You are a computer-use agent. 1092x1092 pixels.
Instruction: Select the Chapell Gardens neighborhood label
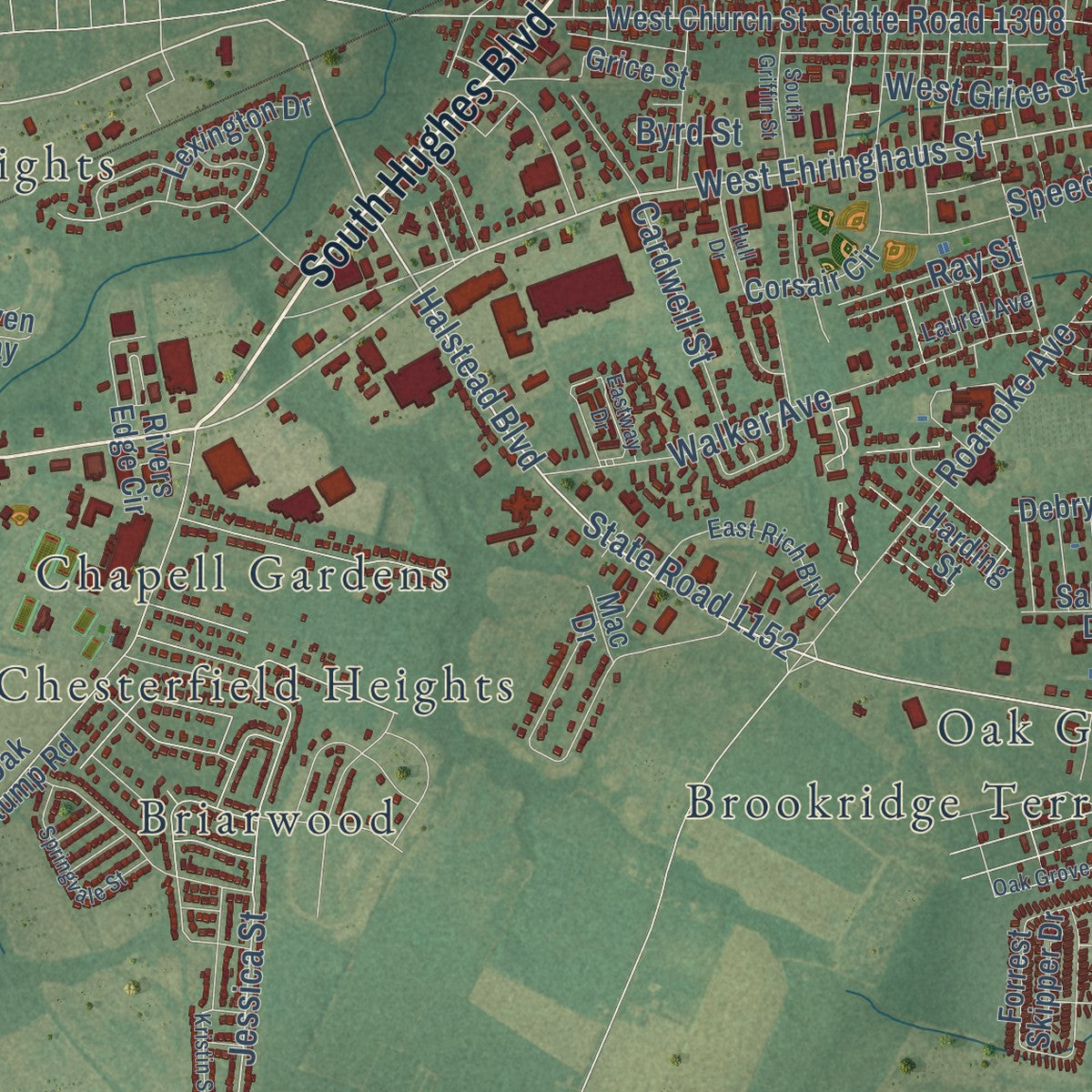pos(243,576)
